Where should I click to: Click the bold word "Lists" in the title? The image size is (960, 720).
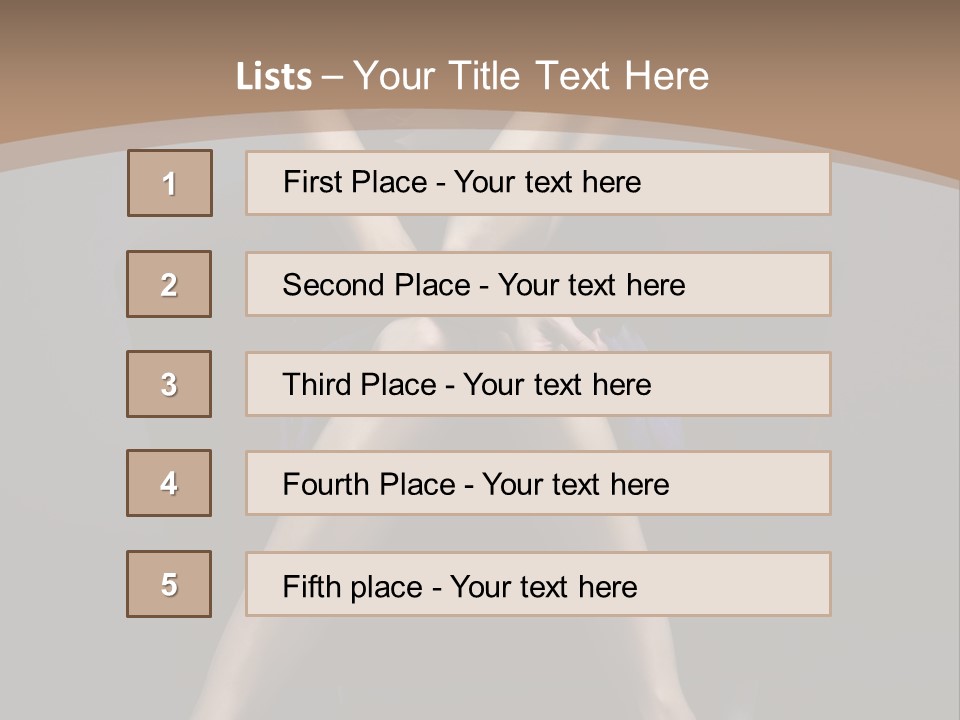pyautogui.click(x=274, y=77)
